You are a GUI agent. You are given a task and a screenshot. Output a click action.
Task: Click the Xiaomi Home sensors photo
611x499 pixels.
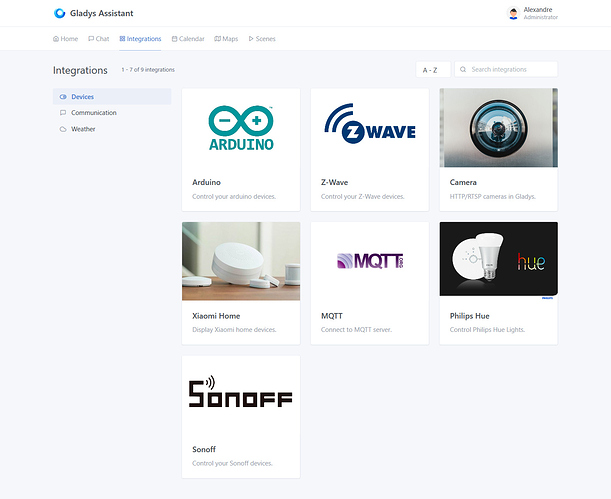pyautogui.click(x=241, y=261)
